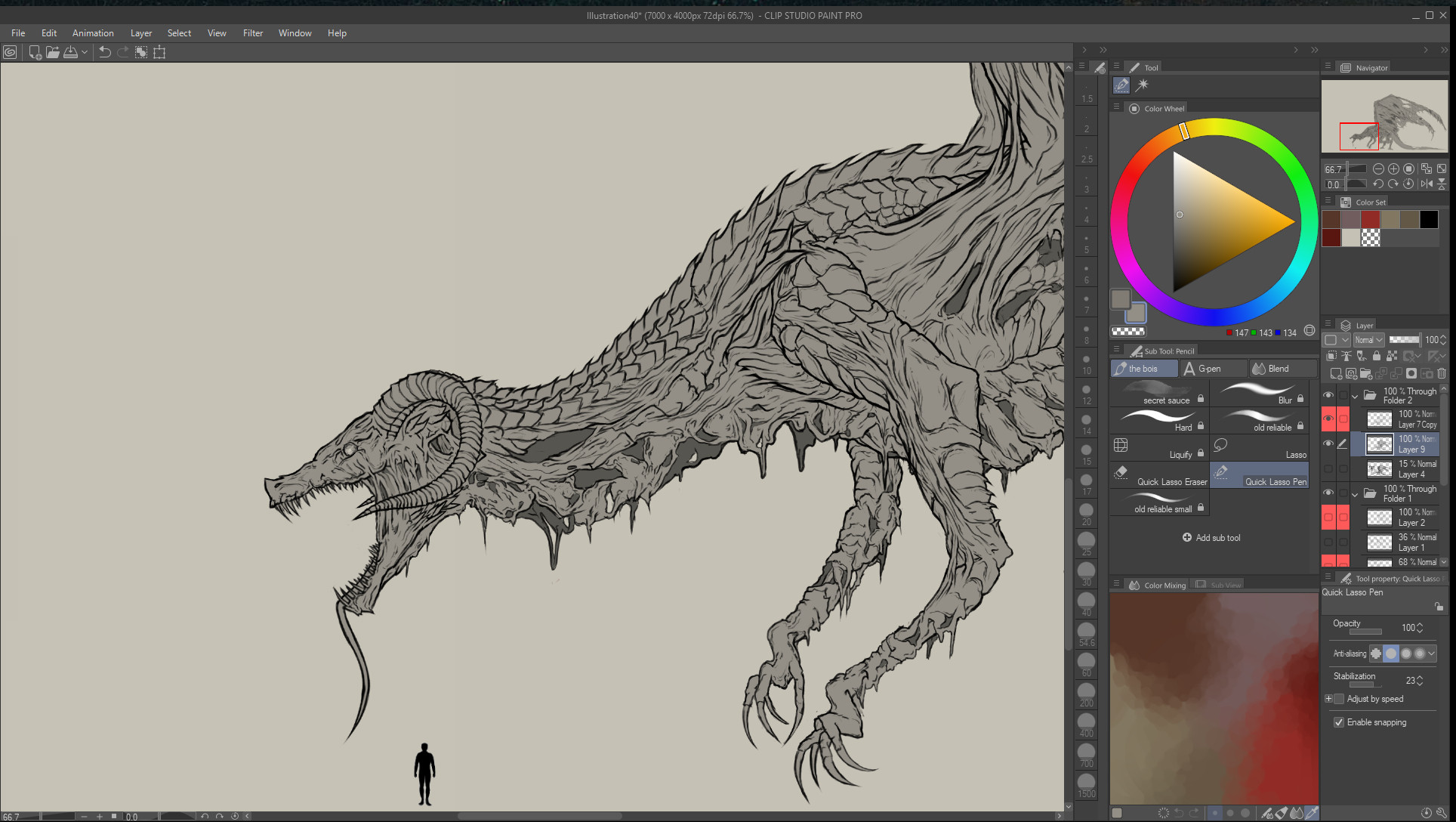
Task: Delete the selected layer with trash icon
Action: [x=1442, y=373]
